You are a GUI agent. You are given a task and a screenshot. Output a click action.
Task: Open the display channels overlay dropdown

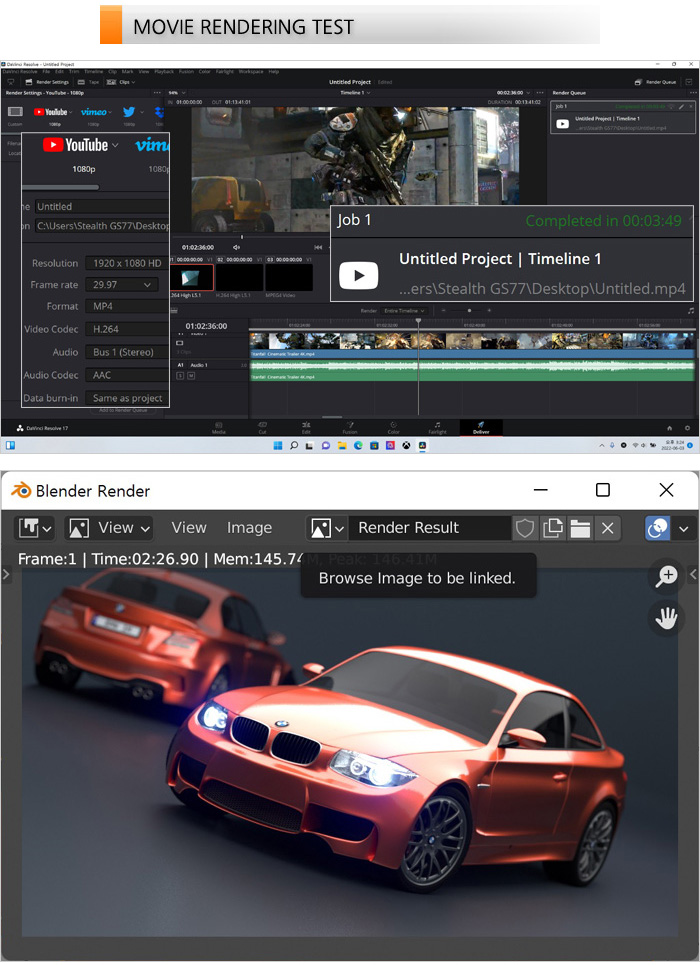[x=668, y=528]
